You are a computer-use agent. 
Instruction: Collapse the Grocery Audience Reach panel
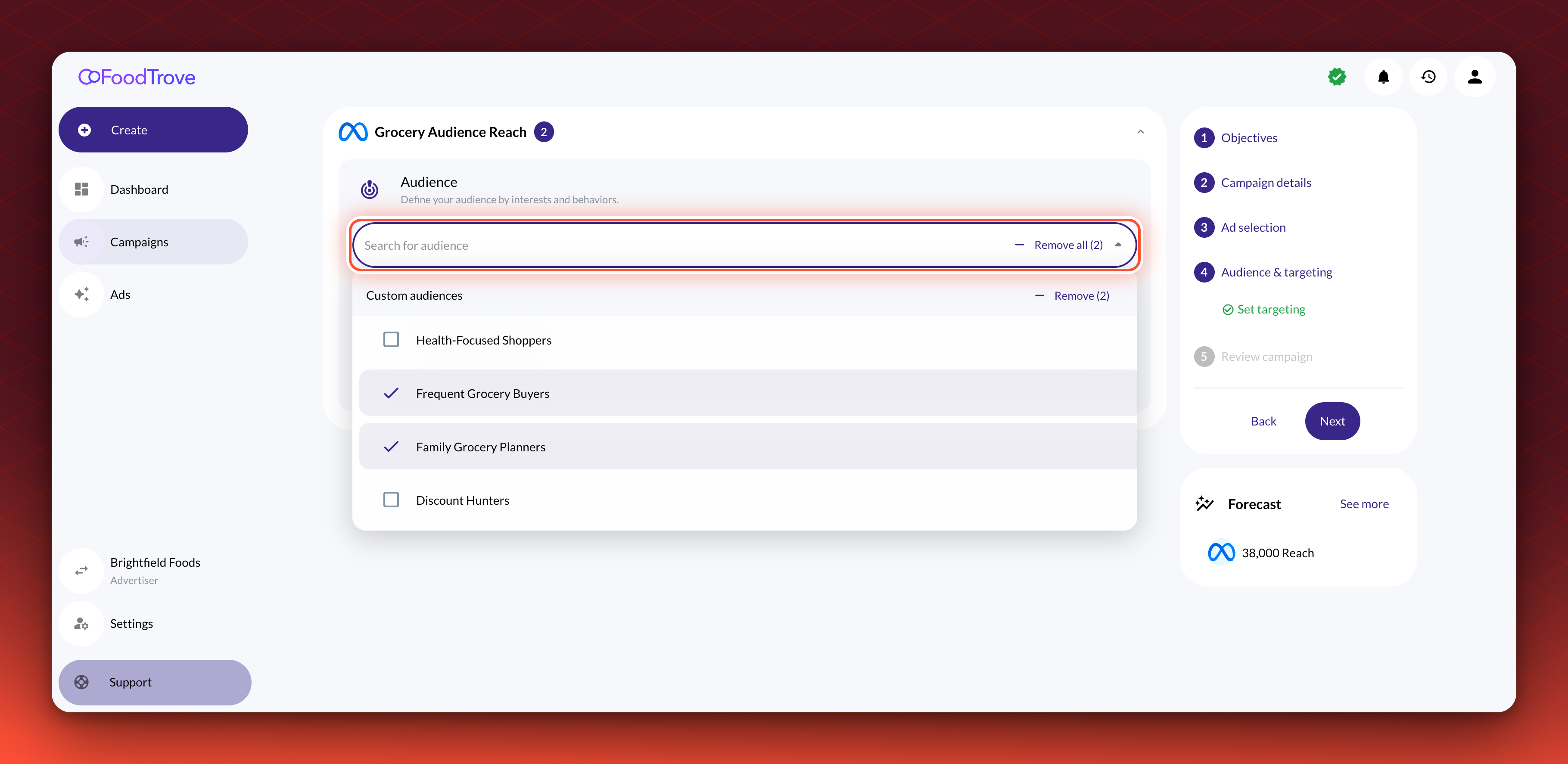(1140, 132)
